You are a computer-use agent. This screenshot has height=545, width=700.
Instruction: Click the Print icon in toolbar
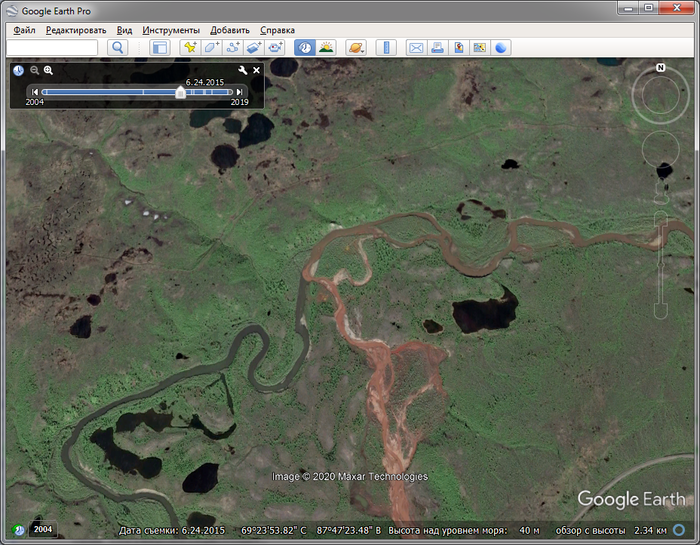coord(437,47)
